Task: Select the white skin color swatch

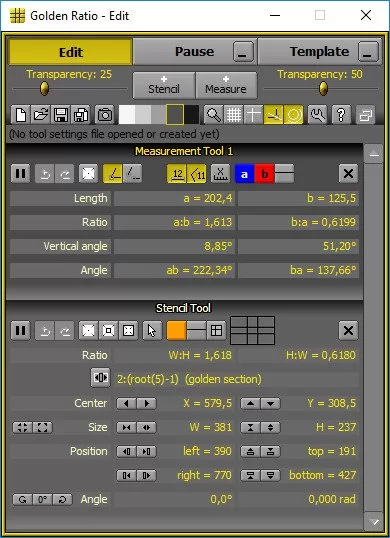Action: pos(127,115)
